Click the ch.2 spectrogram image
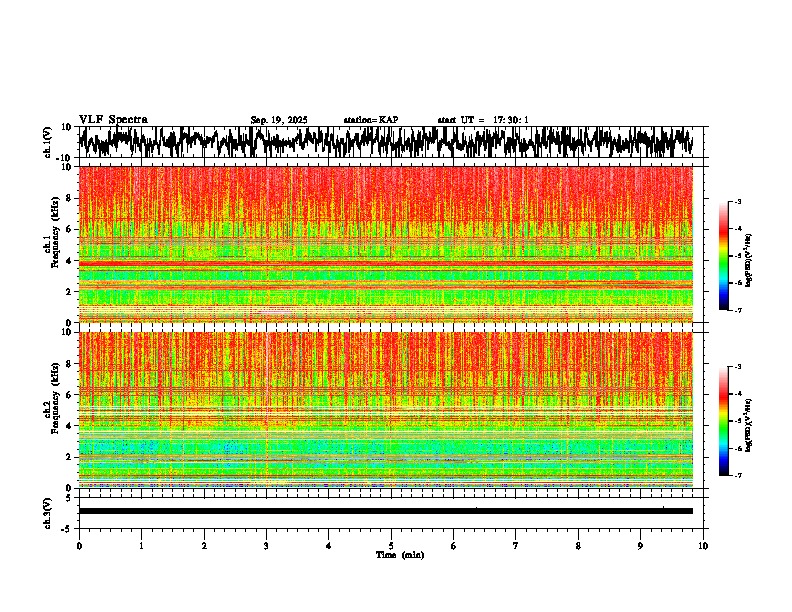The height and width of the screenshot is (612, 792). (386, 410)
